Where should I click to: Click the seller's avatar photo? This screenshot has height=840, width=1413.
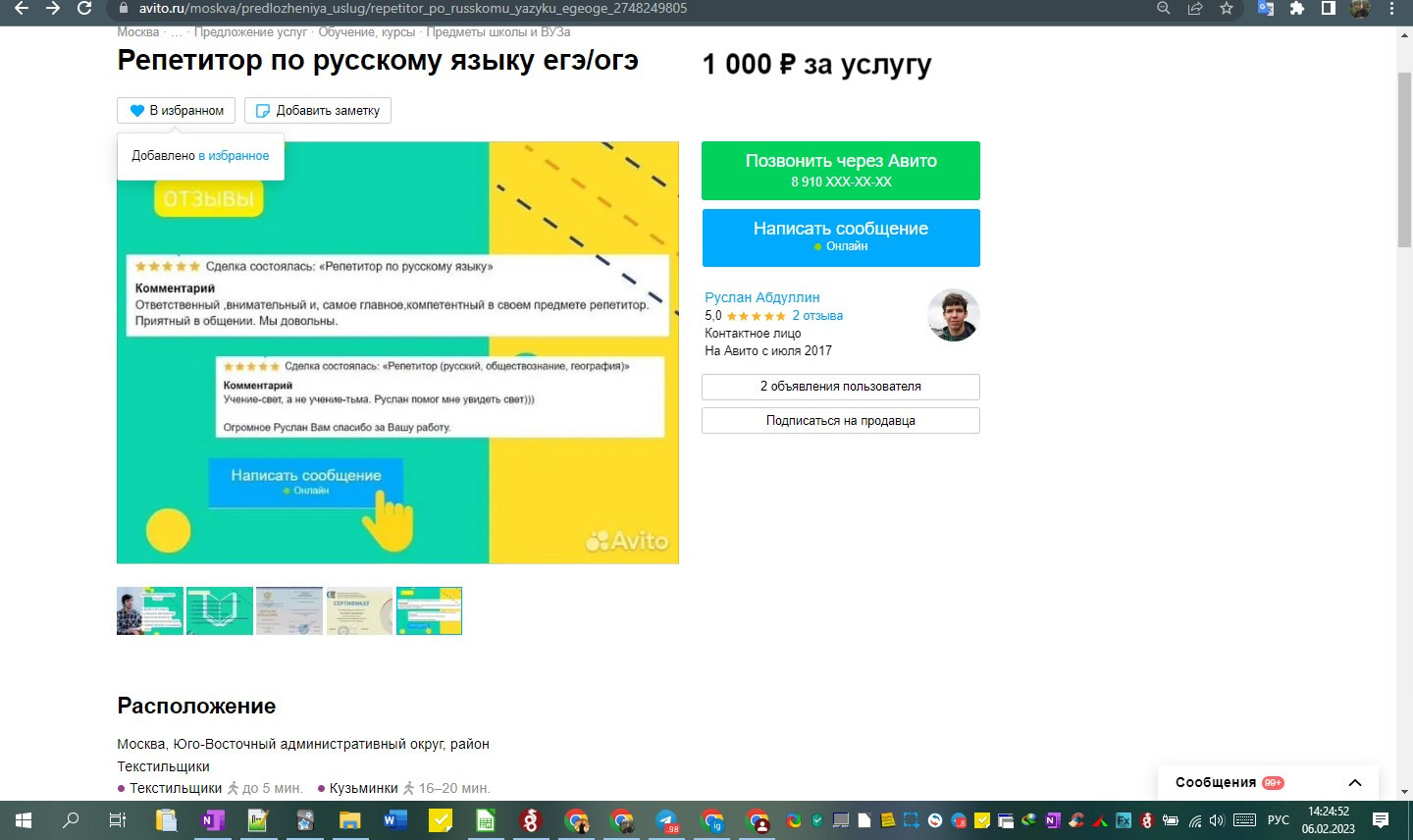[x=954, y=315]
